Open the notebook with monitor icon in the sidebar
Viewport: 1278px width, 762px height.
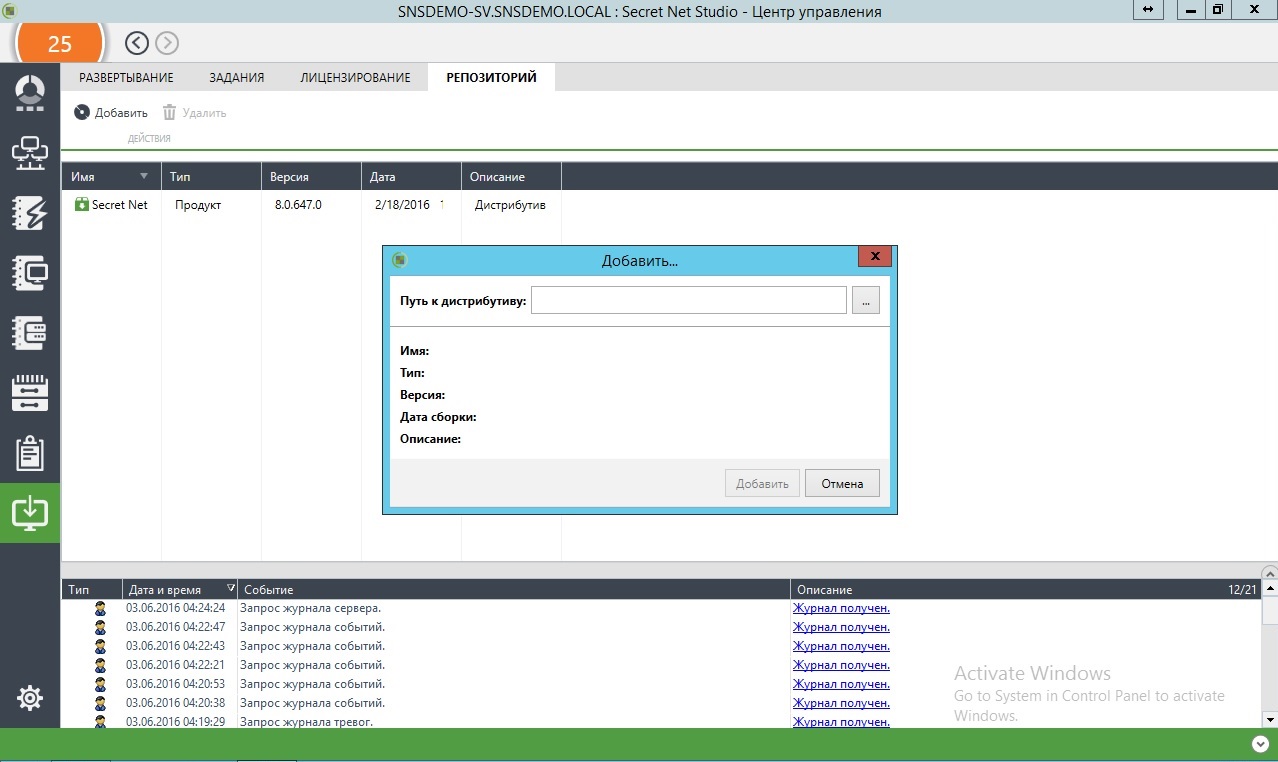click(x=30, y=273)
